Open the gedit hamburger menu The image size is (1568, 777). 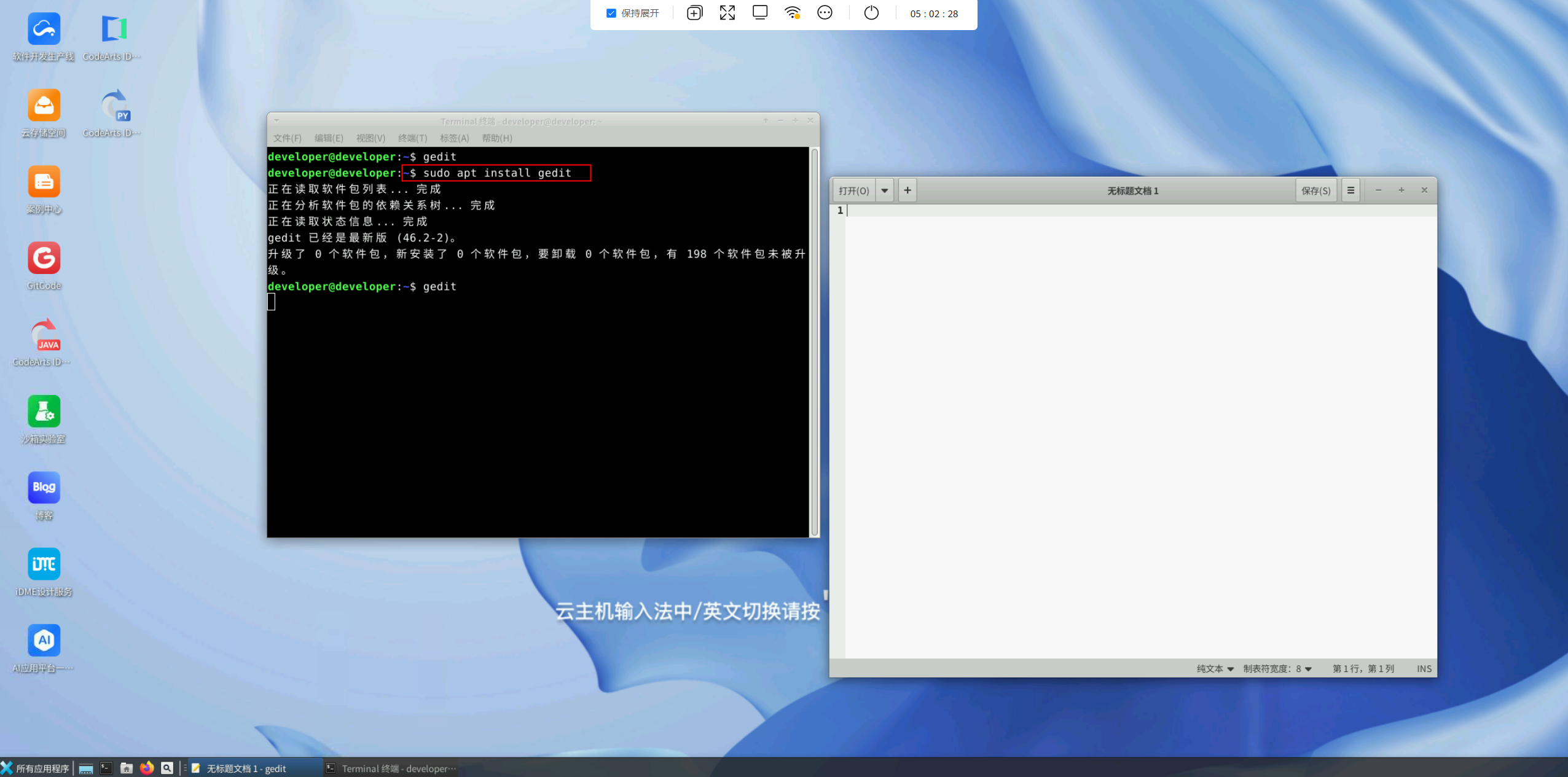(x=1350, y=190)
